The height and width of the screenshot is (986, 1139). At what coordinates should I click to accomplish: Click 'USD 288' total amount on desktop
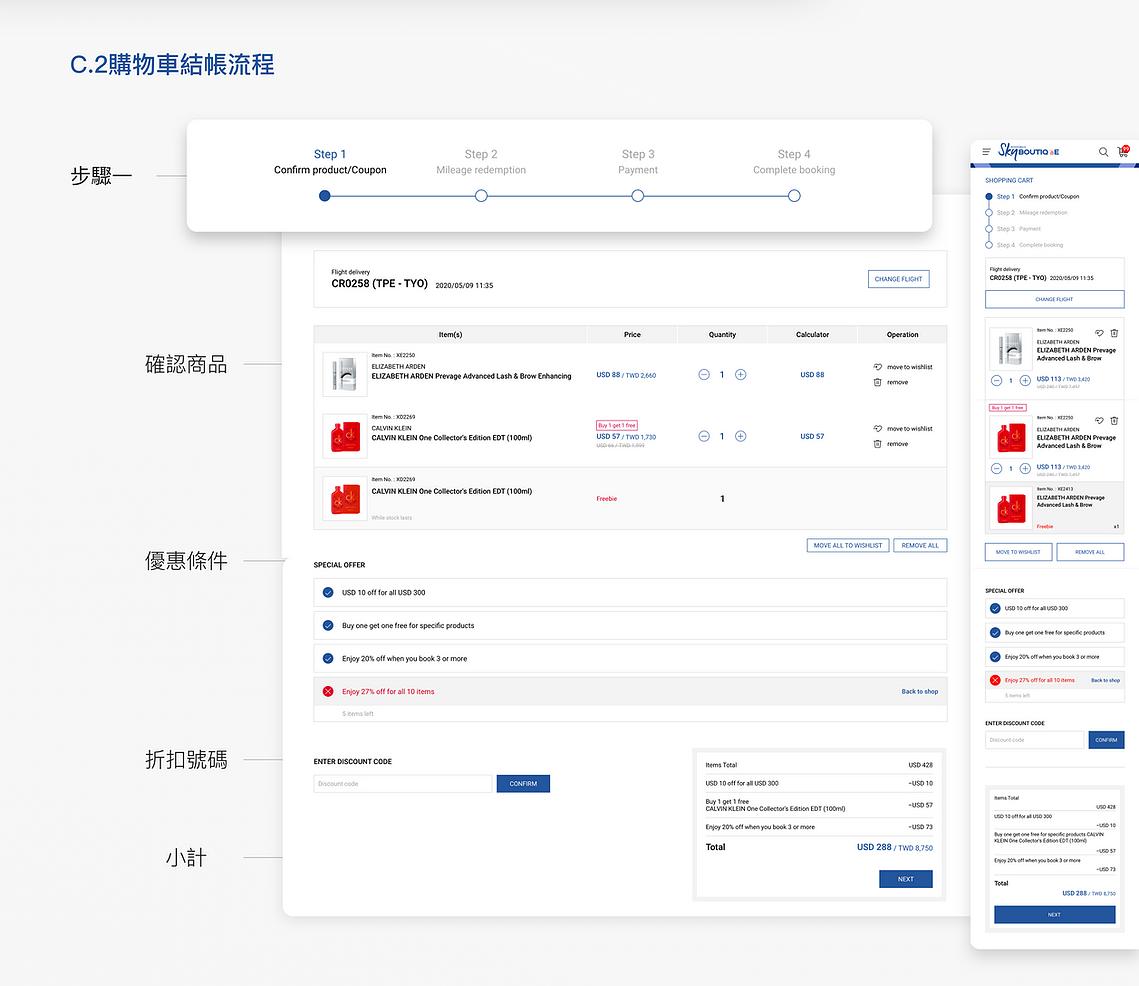tap(874, 847)
